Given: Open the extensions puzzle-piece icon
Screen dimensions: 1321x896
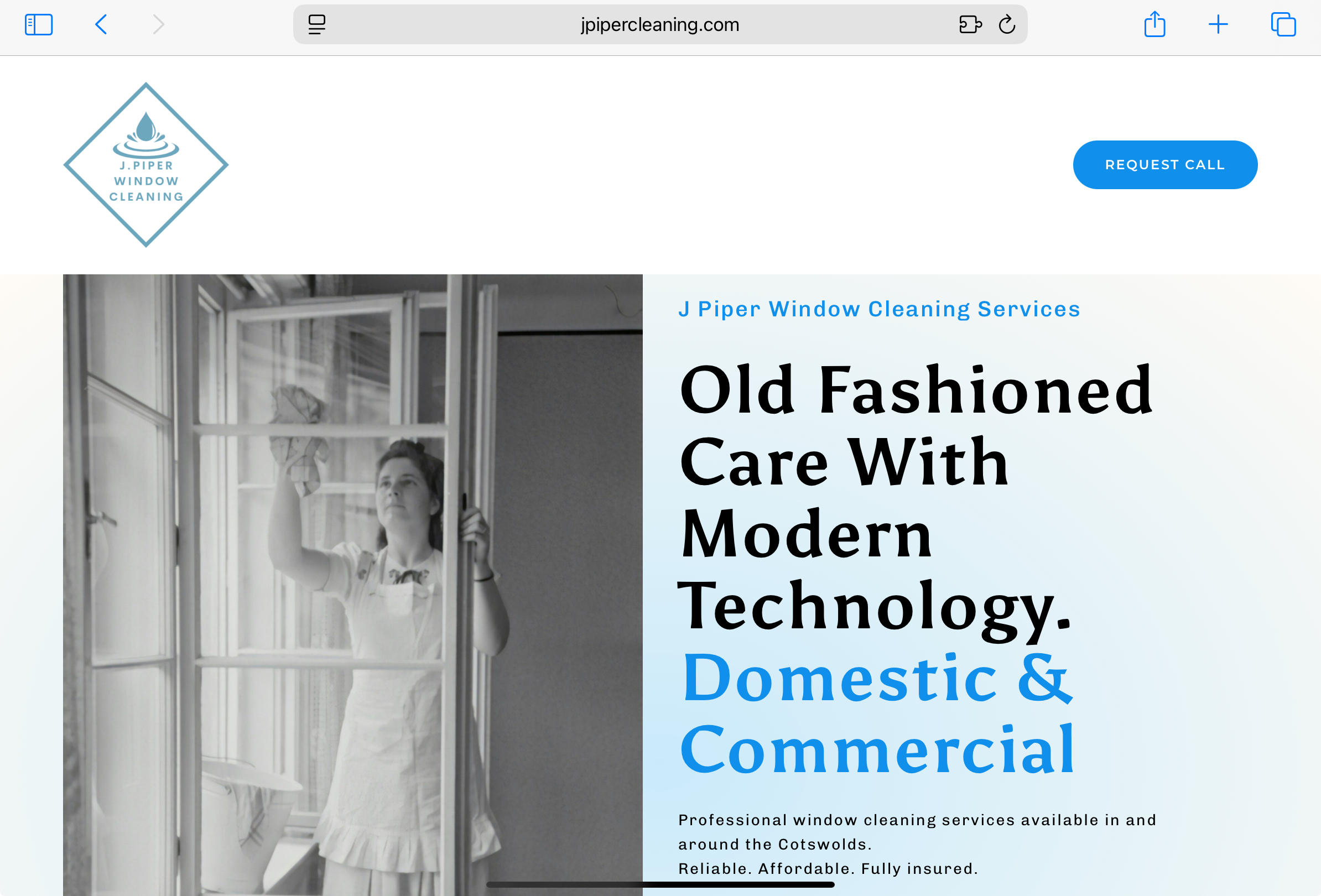Looking at the screenshot, I should point(970,24).
